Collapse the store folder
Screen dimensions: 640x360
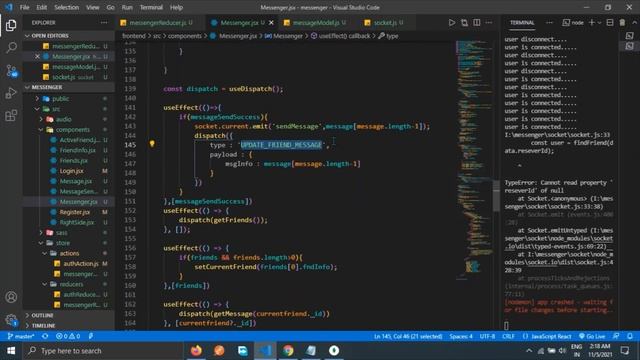[x=41, y=243]
